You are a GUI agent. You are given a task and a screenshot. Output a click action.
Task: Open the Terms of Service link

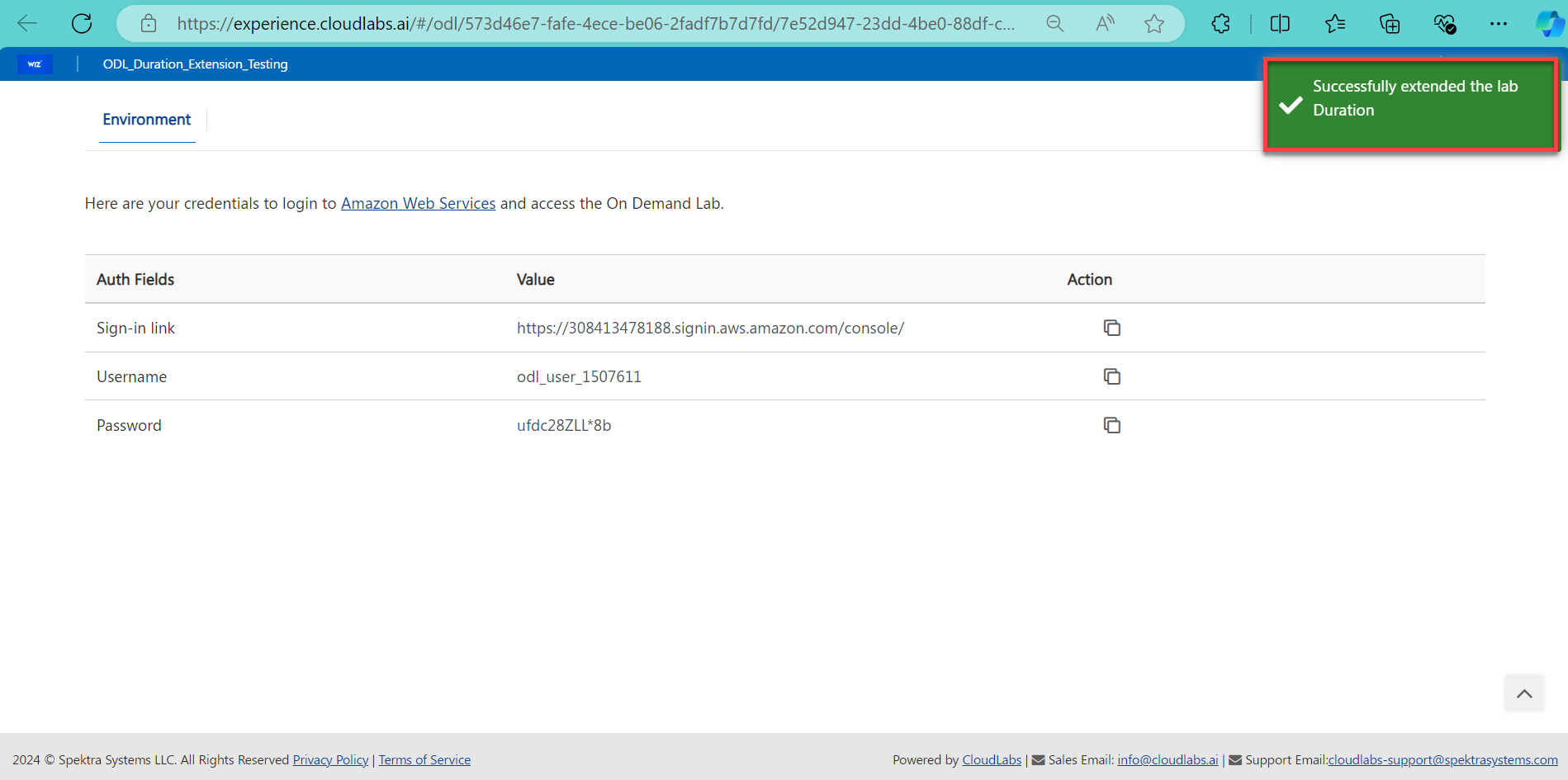(424, 759)
